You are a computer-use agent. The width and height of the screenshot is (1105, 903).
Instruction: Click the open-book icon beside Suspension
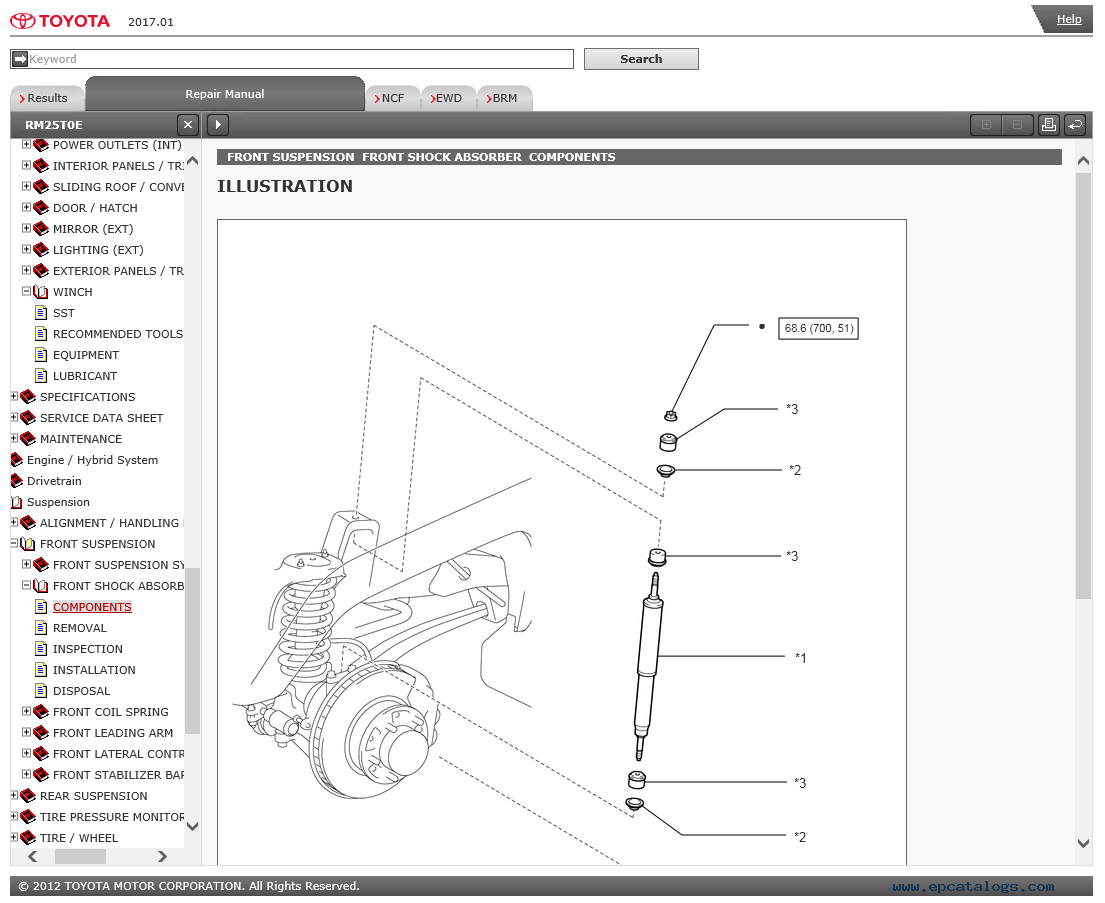17,503
